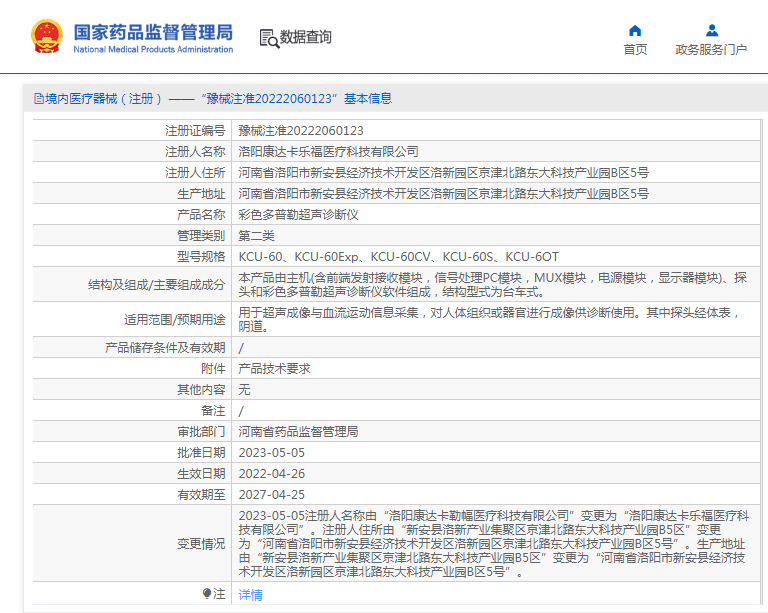Click 其他内容 value 无
Screen dimensions: 768x613
pos(244,390)
